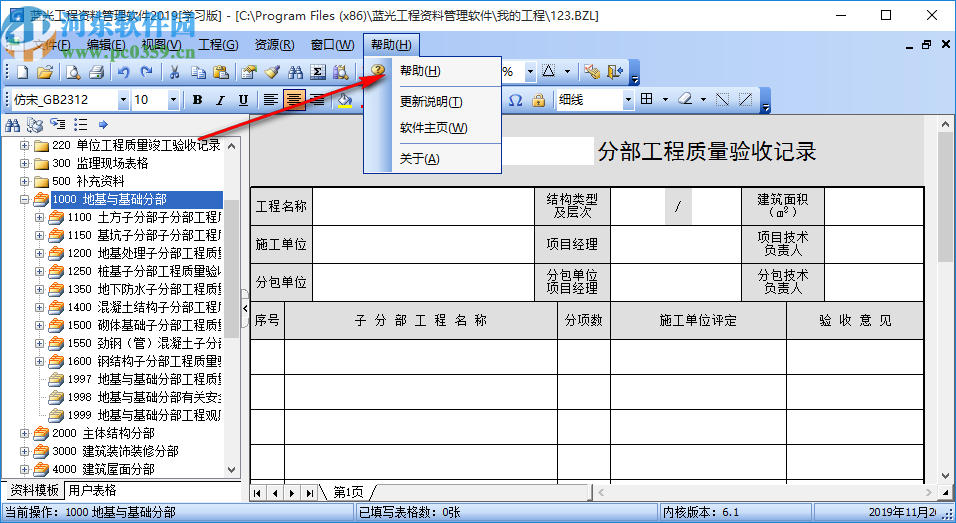Open the font size dropdown showing 10

click(173, 100)
